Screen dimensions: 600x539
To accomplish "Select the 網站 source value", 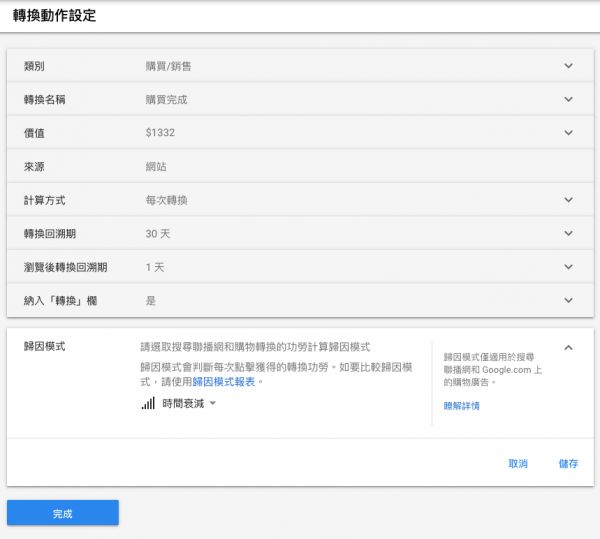I will pyautogui.click(x=156, y=167).
